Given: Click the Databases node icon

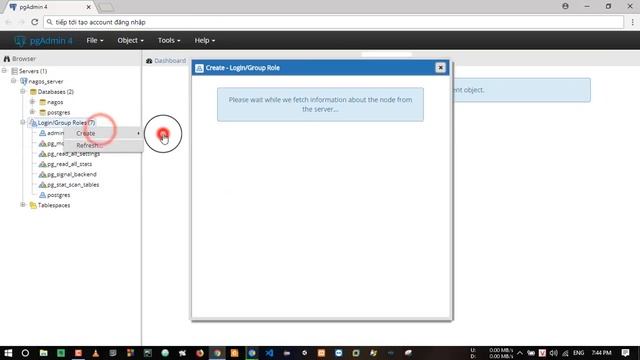Looking at the screenshot, I should (x=33, y=92).
